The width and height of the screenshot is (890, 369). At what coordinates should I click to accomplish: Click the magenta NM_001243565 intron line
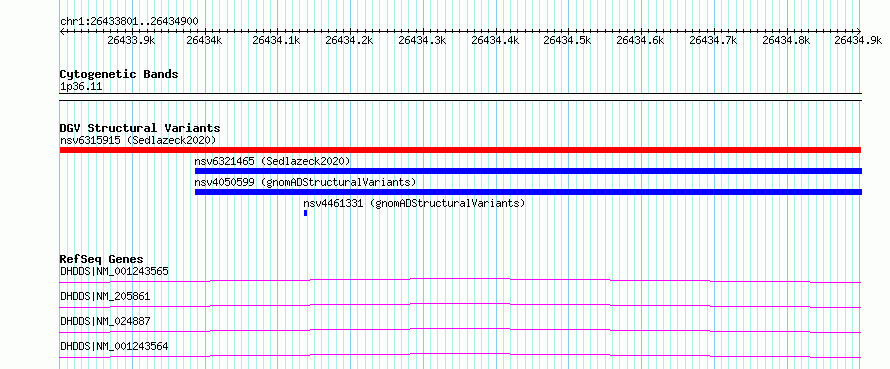(x=460, y=279)
